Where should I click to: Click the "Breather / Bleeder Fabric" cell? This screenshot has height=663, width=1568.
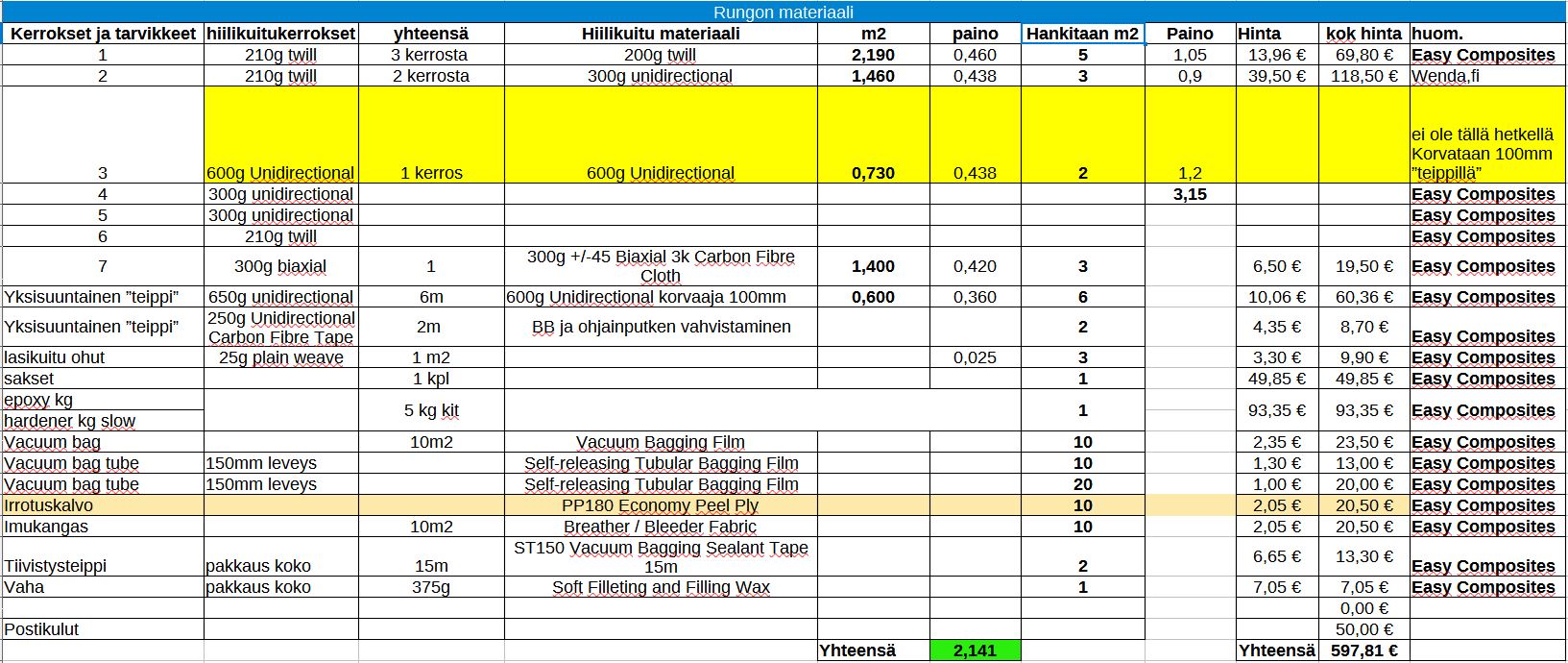(x=661, y=527)
